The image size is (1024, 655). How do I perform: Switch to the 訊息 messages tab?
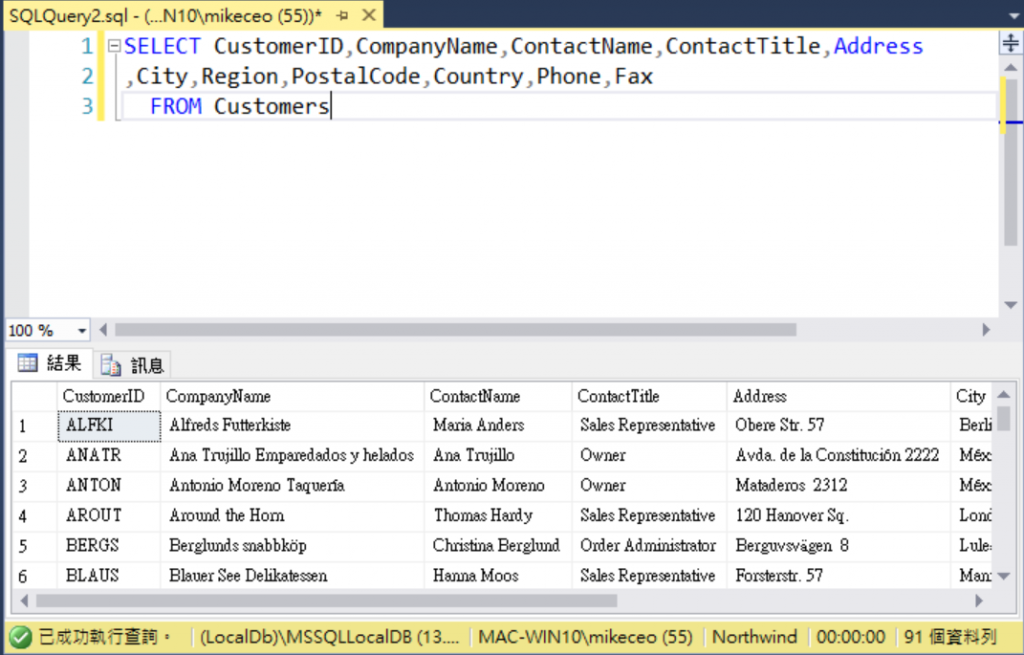coord(133,365)
